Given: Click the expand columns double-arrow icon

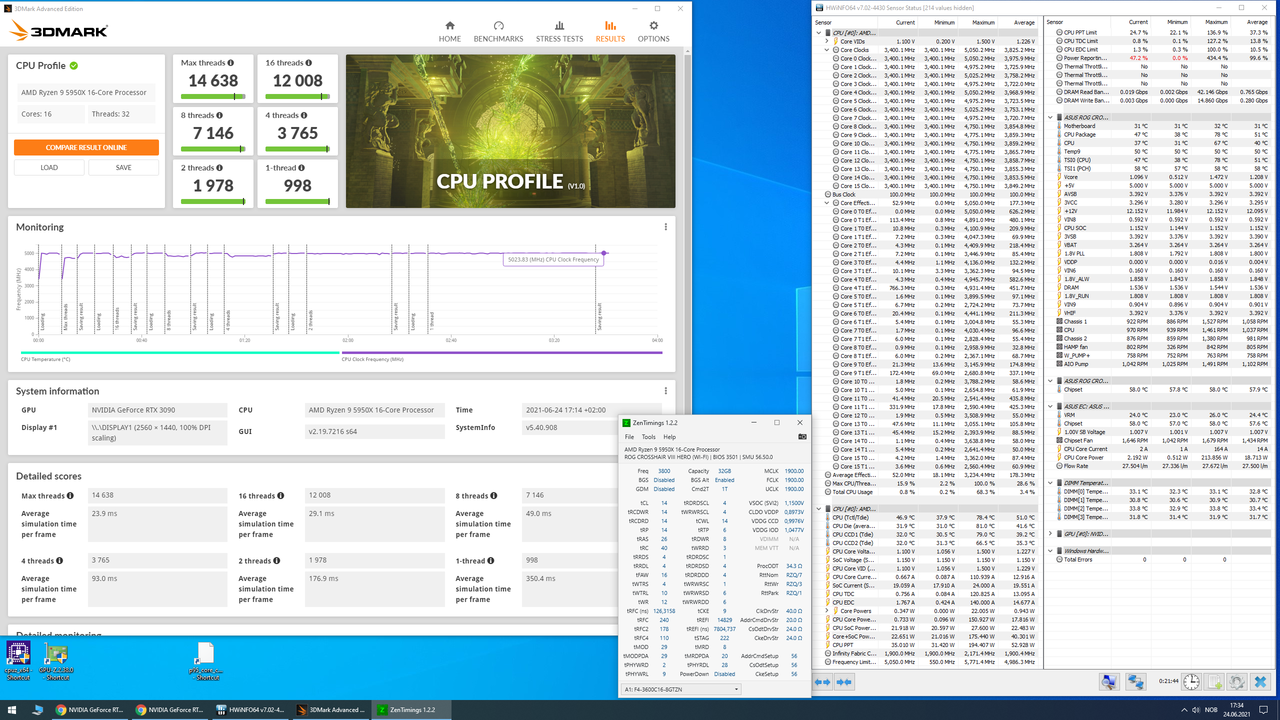Looking at the screenshot, I should pyautogui.click(x=822, y=682).
